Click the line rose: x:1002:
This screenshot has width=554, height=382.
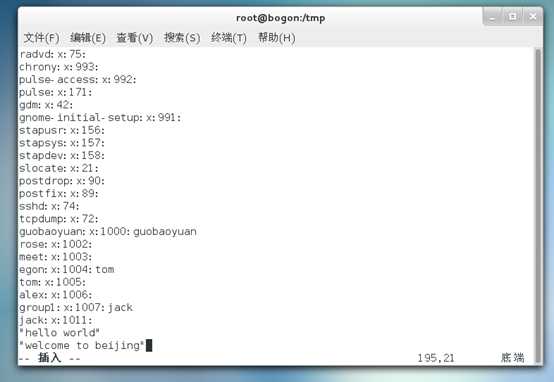[55, 245]
